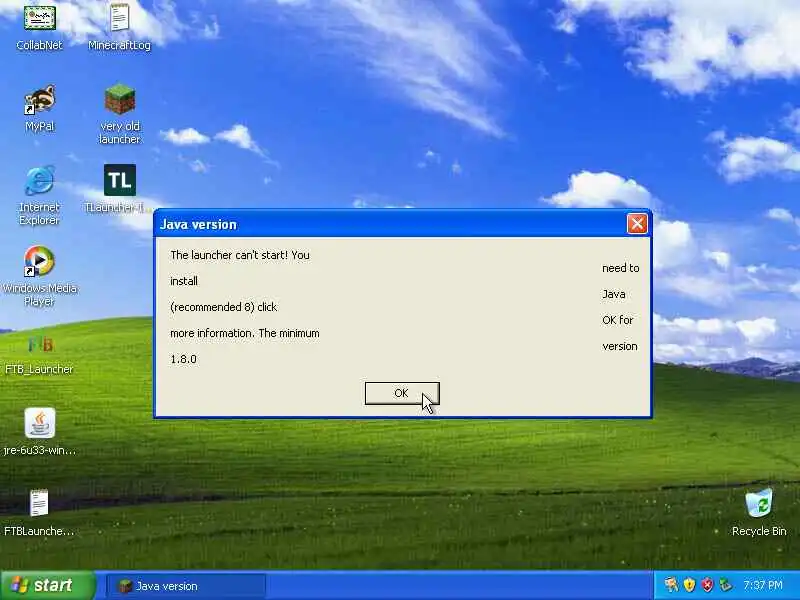Image resolution: width=800 pixels, height=600 pixels.
Task: Select the MyPal browser shortcut
Action: pos(40,109)
